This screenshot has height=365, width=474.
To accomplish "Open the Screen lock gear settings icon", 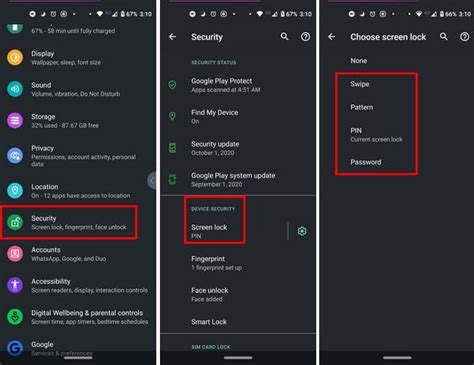I will (x=302, y=231).
